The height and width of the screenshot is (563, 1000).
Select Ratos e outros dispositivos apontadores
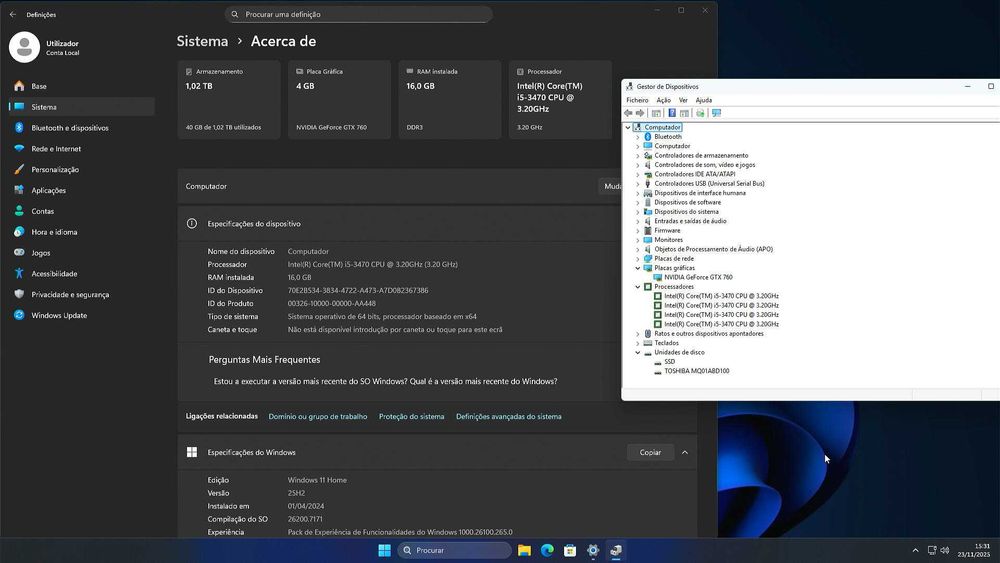[709, 333]
